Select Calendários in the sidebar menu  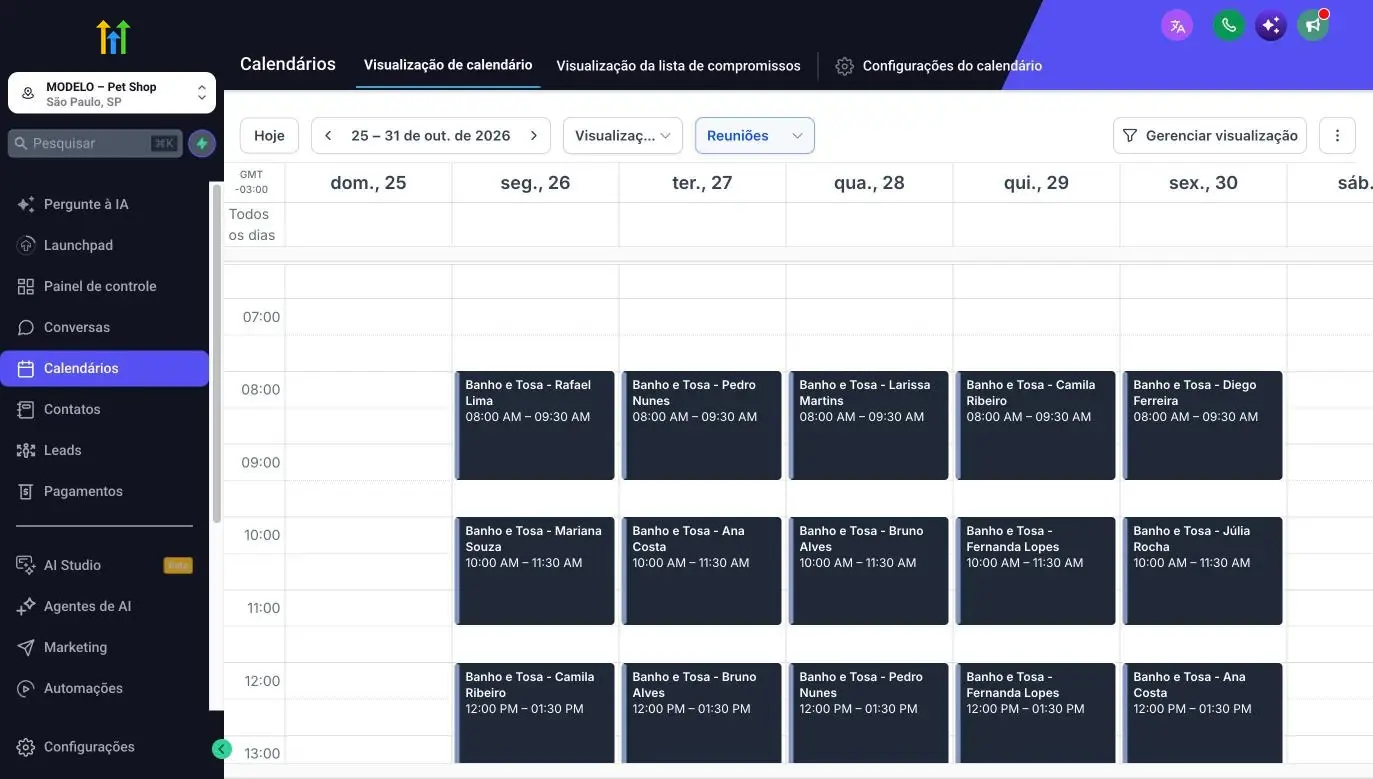(x=105, y=368)
